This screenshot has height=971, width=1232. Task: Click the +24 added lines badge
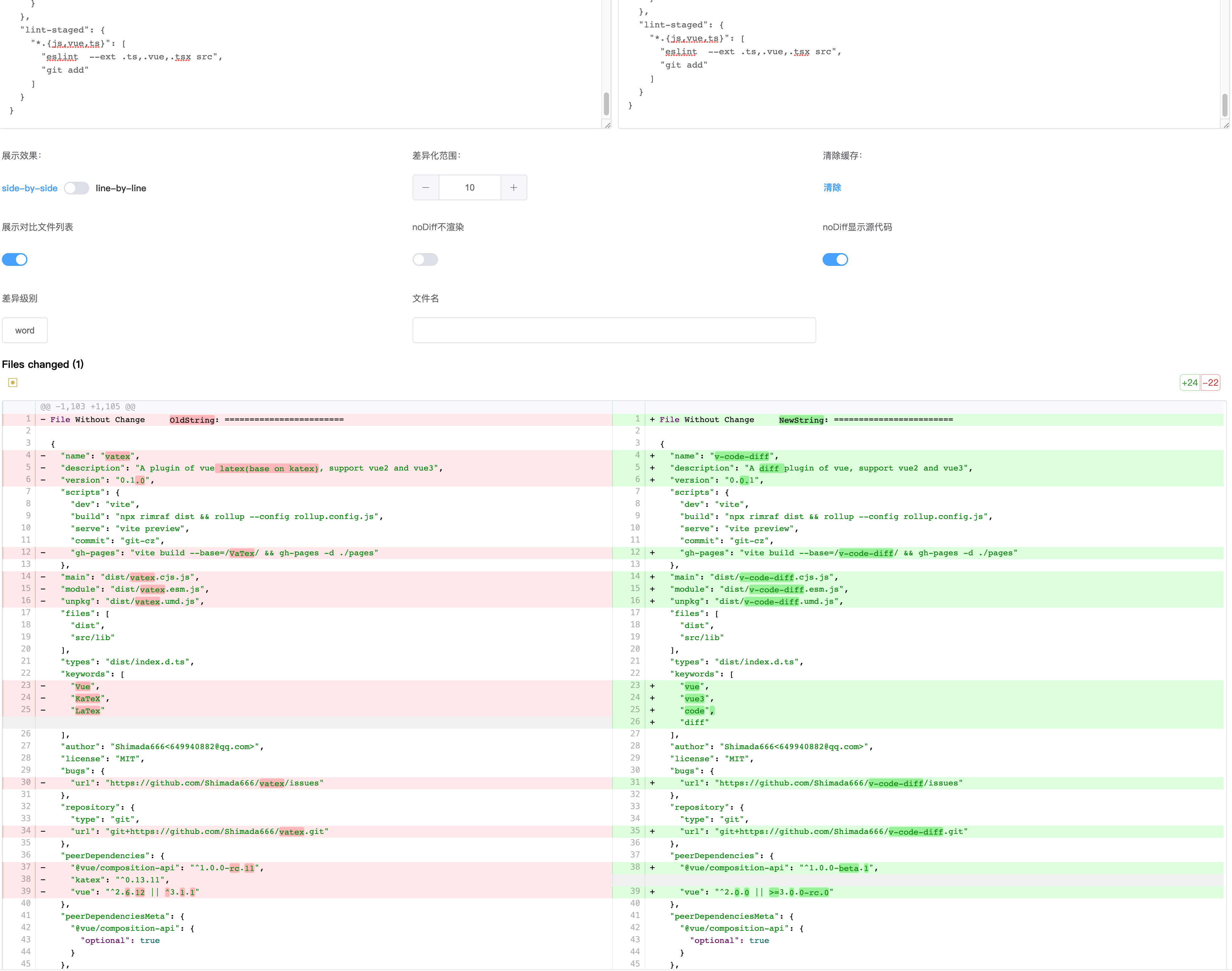click(x=1189, y=383)
